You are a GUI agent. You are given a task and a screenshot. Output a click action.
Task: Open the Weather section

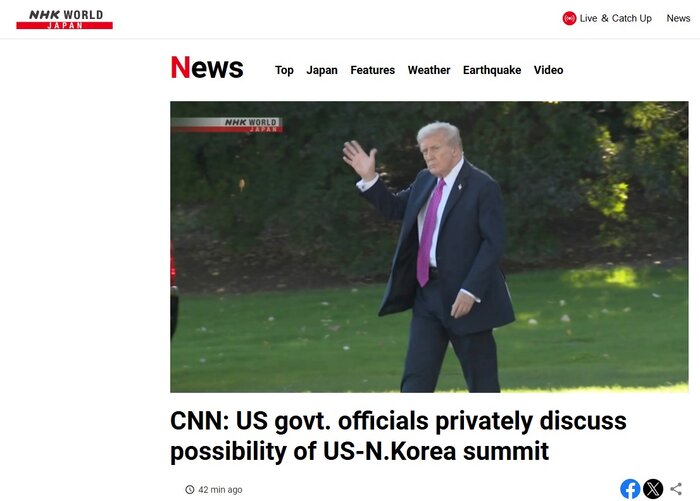pyautogui.click(x=429, y=70)
